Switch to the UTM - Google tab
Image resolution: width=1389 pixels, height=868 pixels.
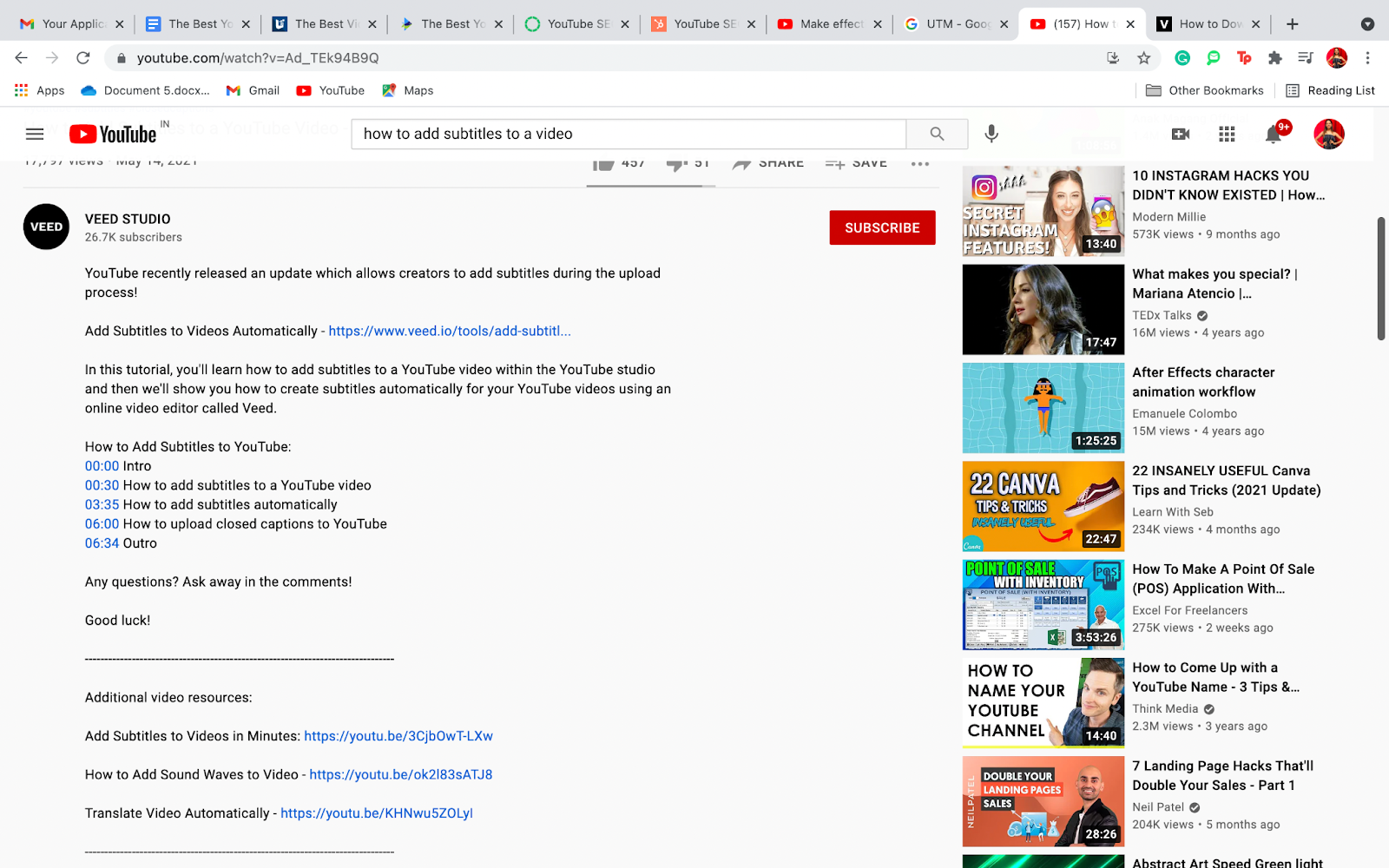[956, 24]
